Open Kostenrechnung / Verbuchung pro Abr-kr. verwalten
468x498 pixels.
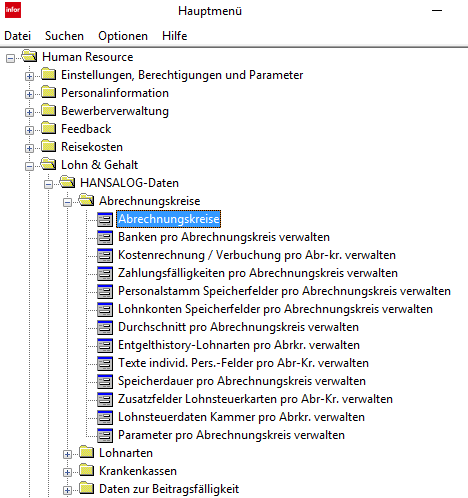(257, 255)
